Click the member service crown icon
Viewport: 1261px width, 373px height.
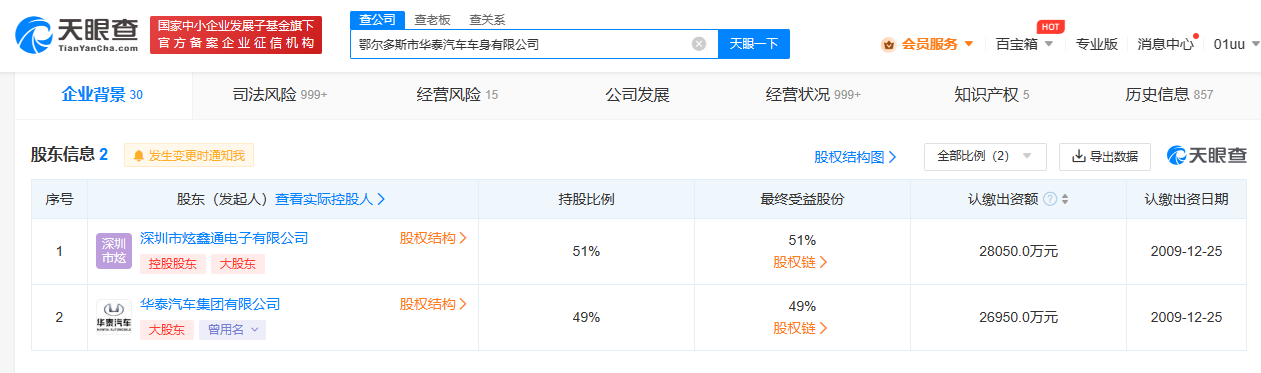coord(888,44)
